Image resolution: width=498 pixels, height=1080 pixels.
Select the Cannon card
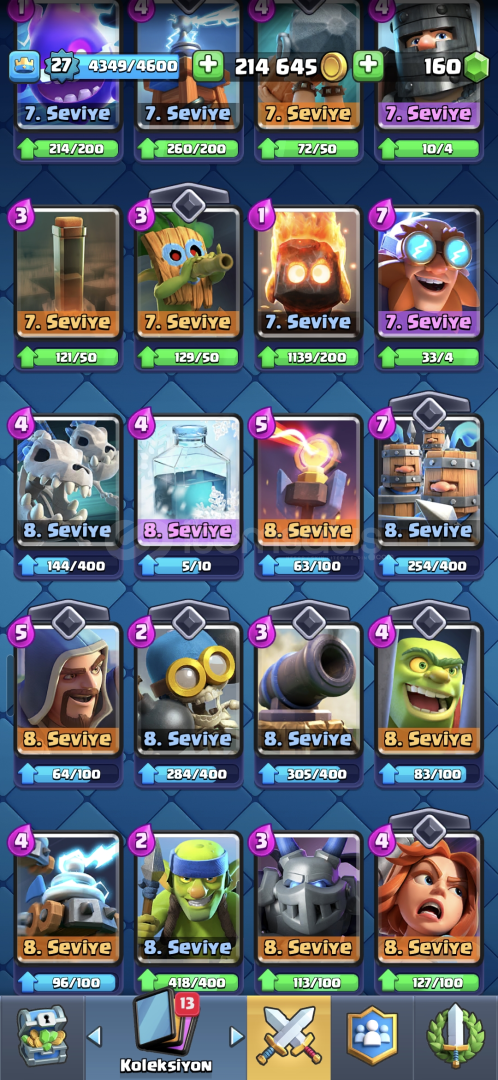pos(308,689)
